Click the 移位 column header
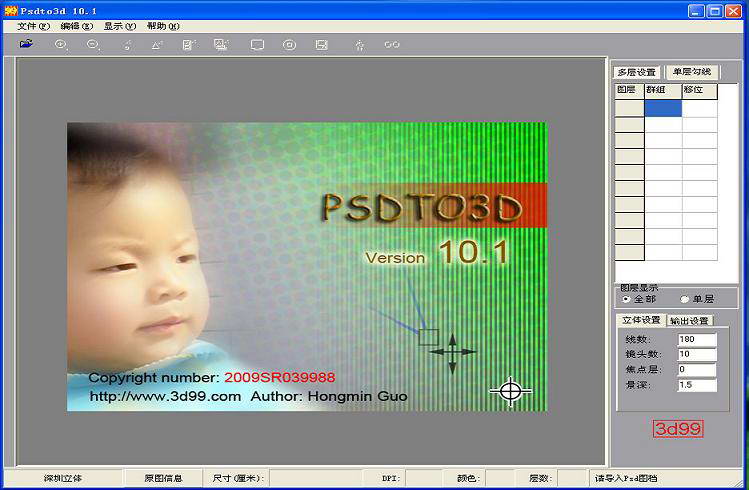 [700, 91]
